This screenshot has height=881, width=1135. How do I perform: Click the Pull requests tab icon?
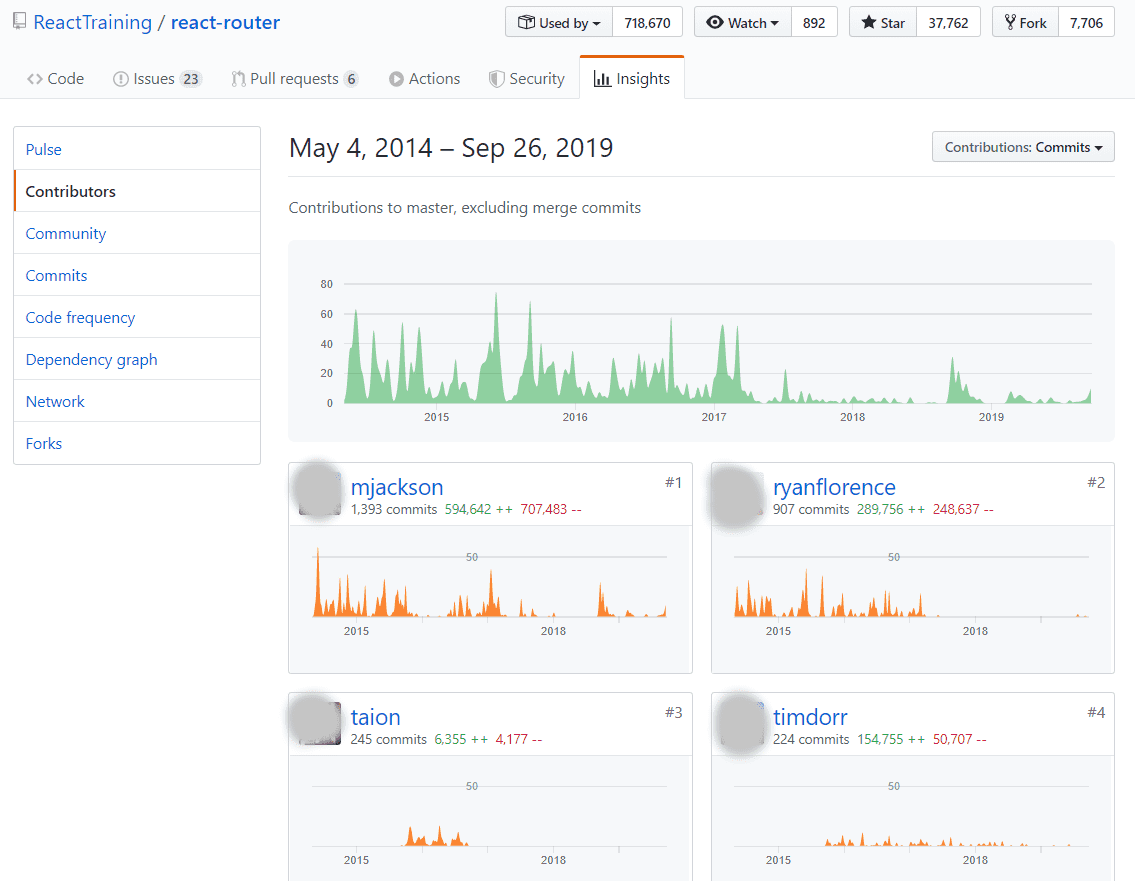click(x=238, y=79)
